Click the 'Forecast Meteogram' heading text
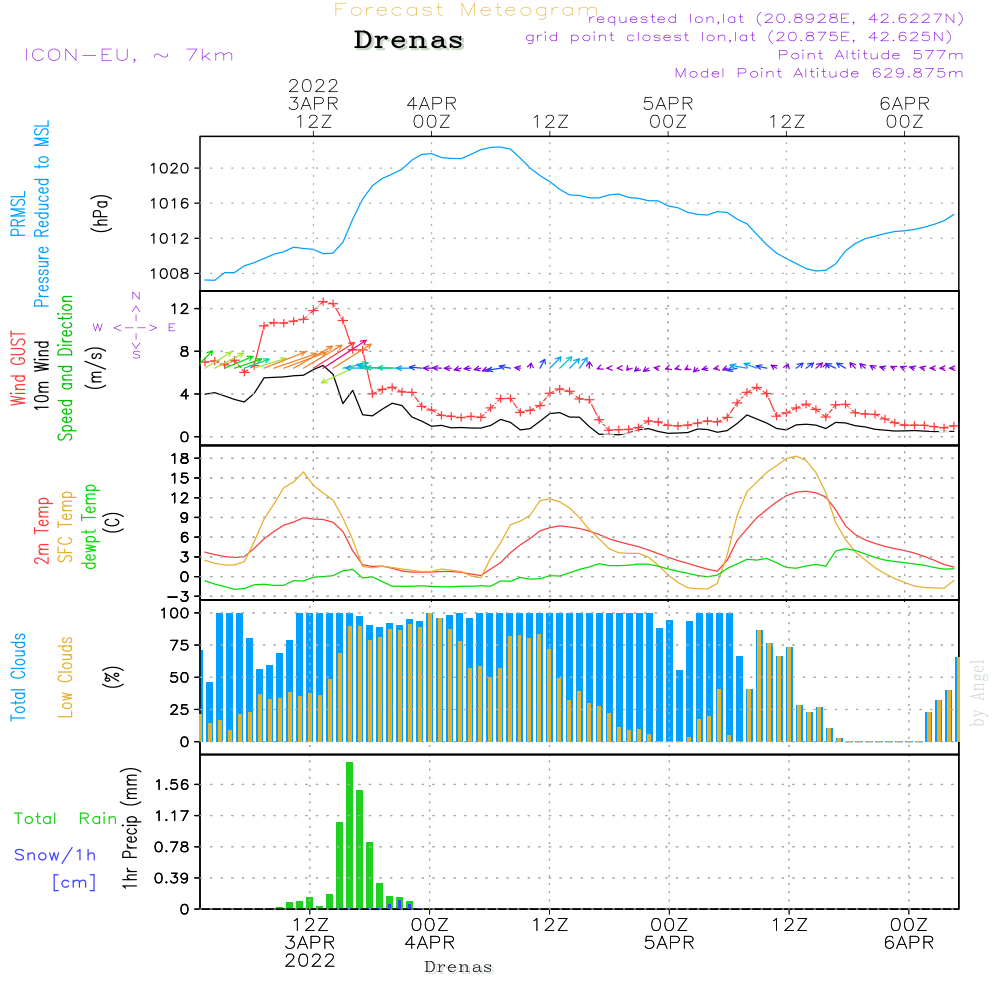The image size is (1000, 1000). tap(466, 10)
